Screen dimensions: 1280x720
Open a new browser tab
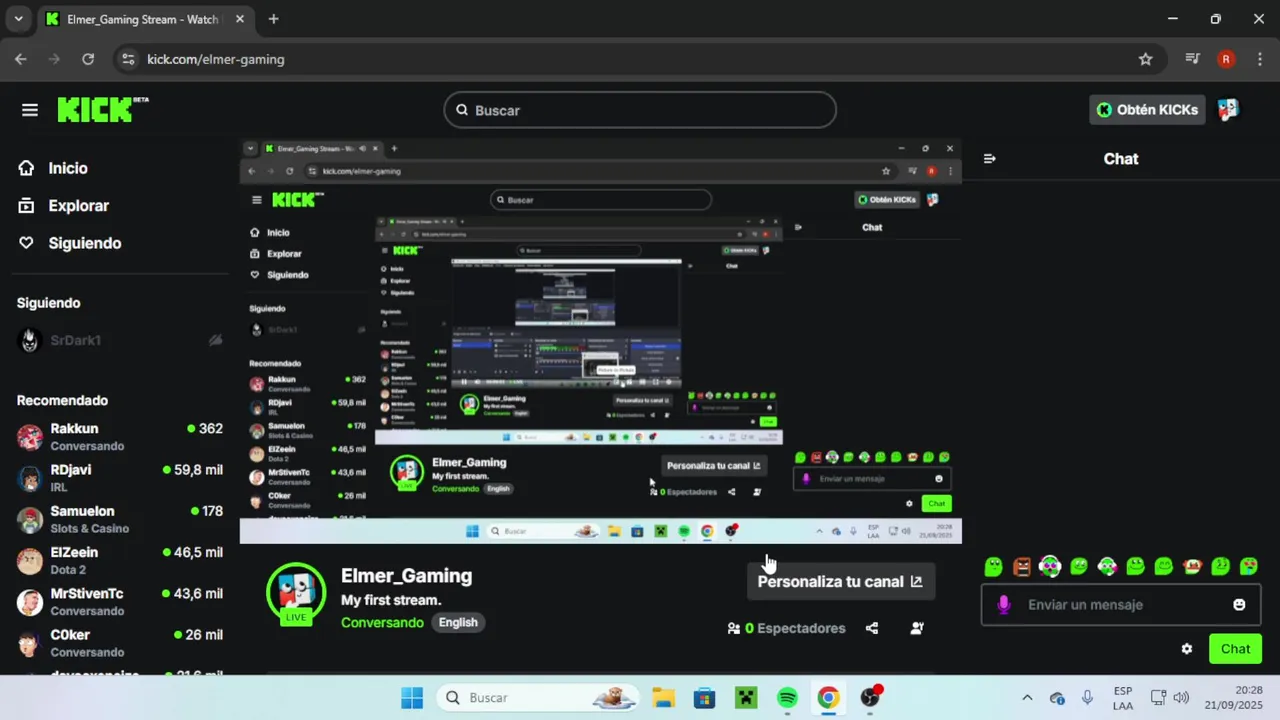pos(274,19)
